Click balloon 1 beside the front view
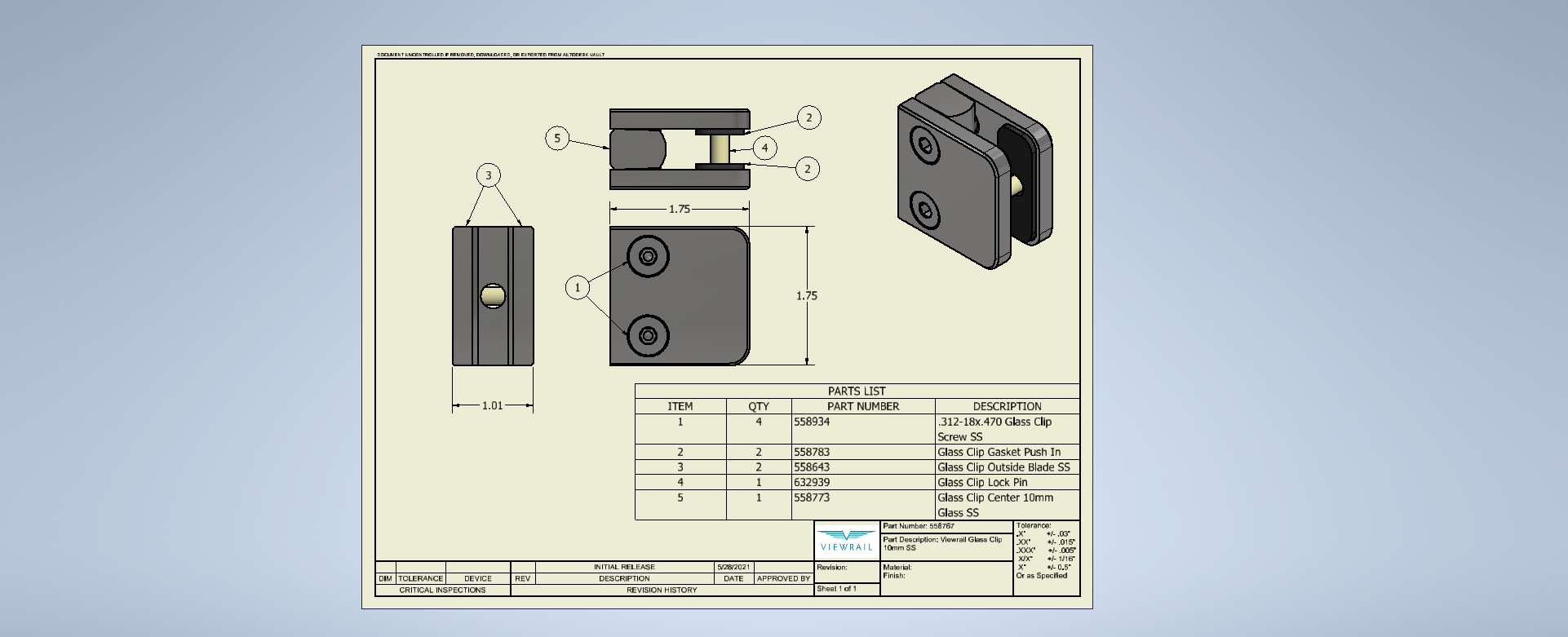Image resolution: width=1568 pixels, height=637 pixels. coord(578,287)
